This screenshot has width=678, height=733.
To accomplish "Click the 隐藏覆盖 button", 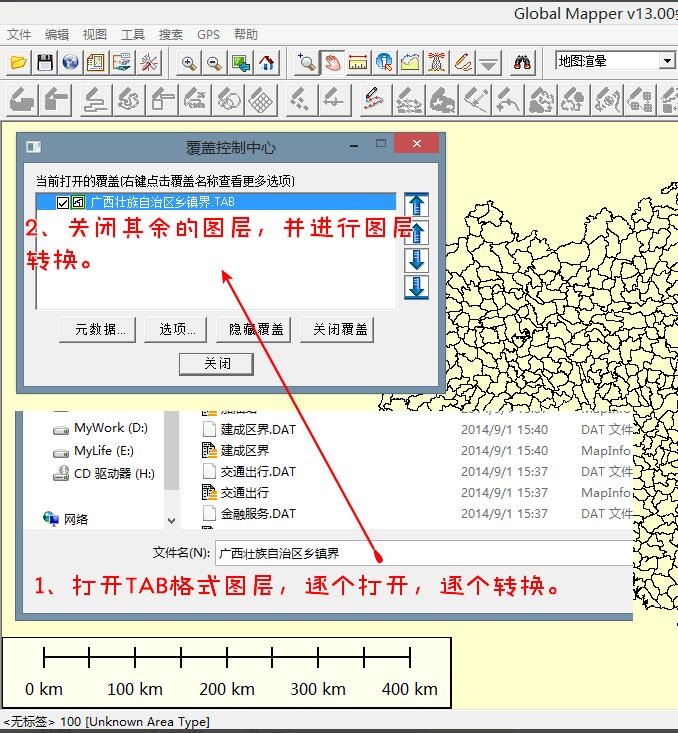I will (253, 330).
